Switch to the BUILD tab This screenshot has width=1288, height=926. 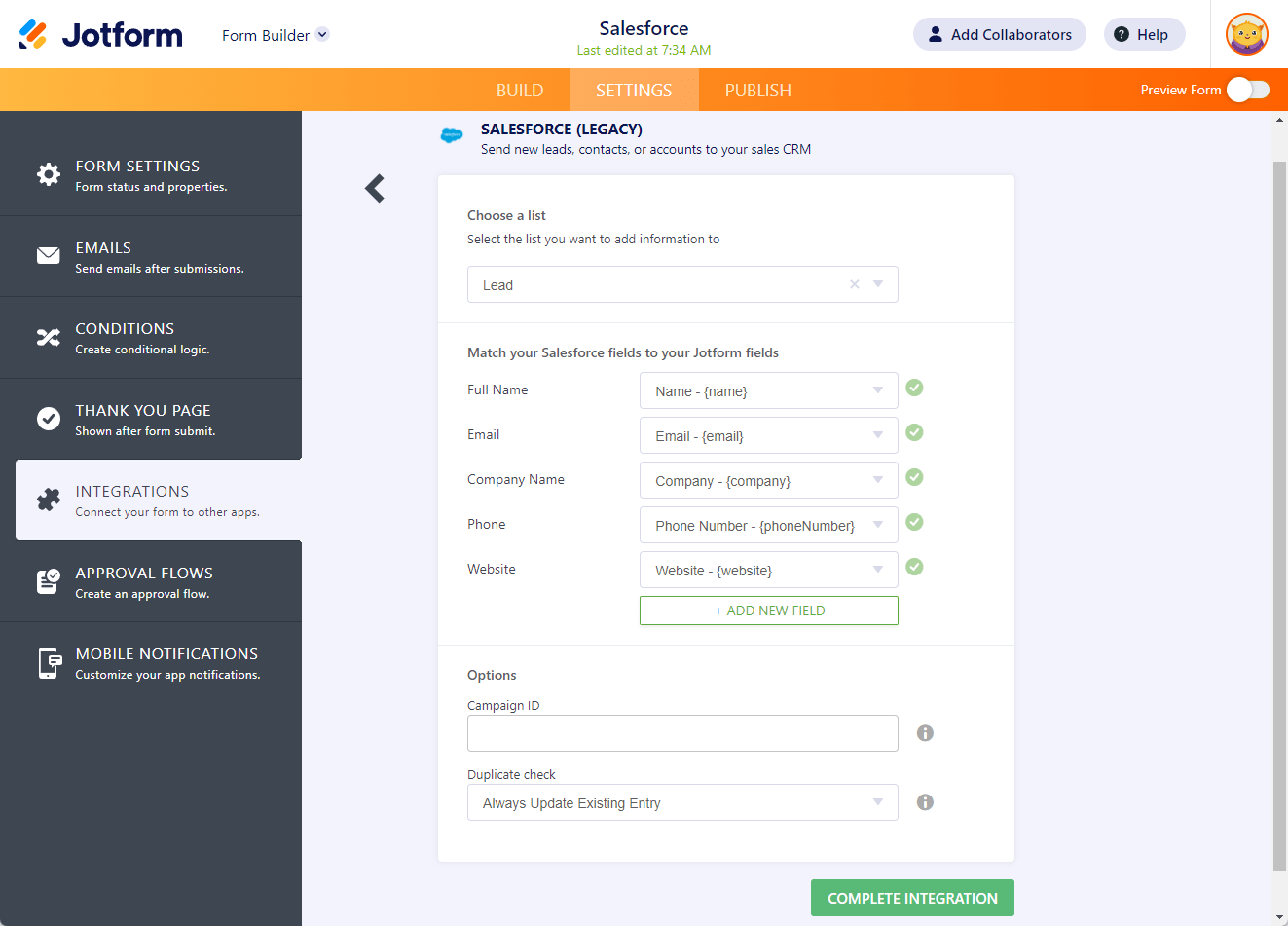click(x=520, y=91)
